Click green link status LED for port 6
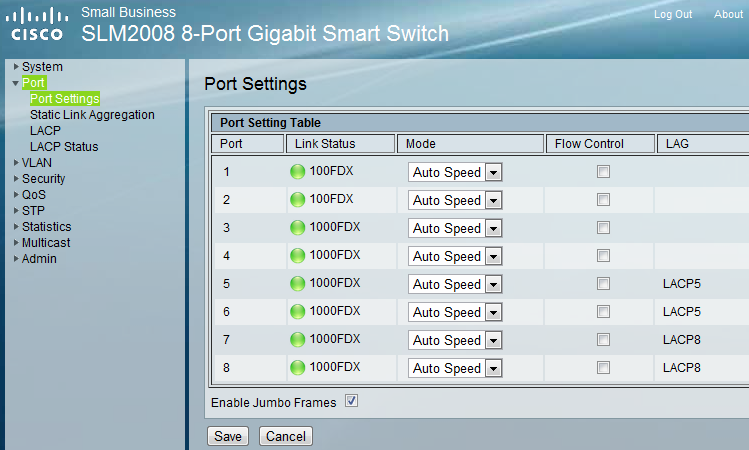749x450 pixels. point(297,311)
